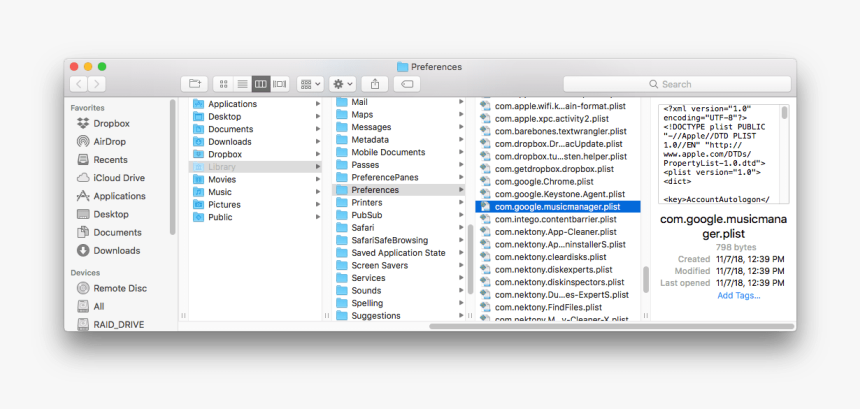Image resolution: width=860 pixels, height=409 pixels.
Task: Select com.google.musicmanager.plist file
Action: [x=558, y=207]
